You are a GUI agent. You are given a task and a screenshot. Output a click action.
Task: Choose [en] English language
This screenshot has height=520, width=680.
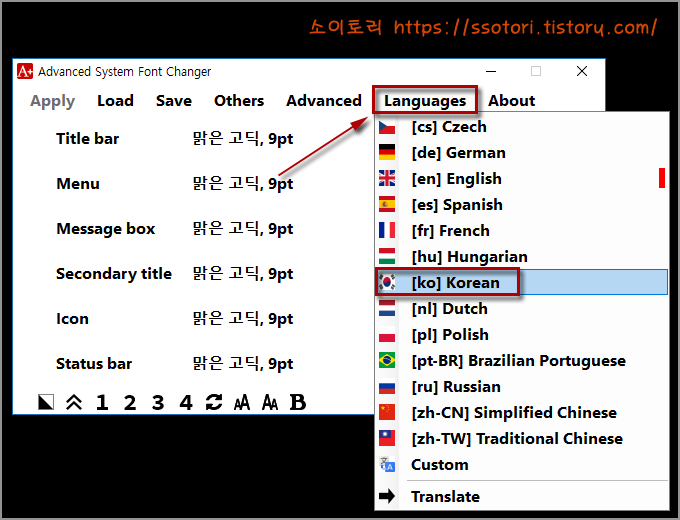click(522, 179)
